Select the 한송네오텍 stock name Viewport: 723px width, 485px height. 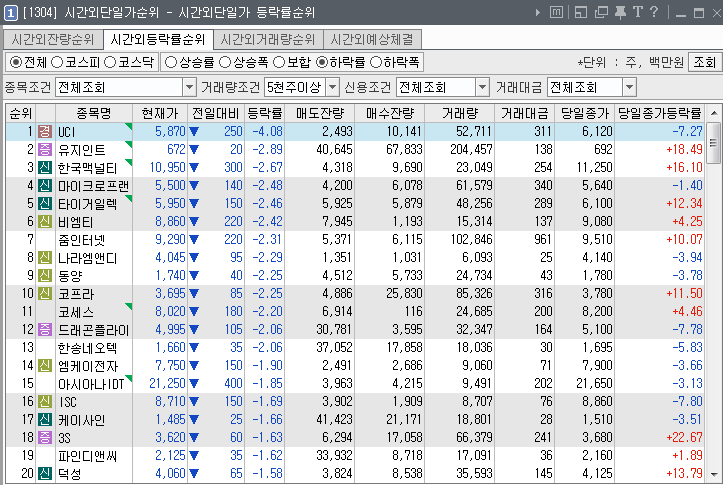coord(87,348)
